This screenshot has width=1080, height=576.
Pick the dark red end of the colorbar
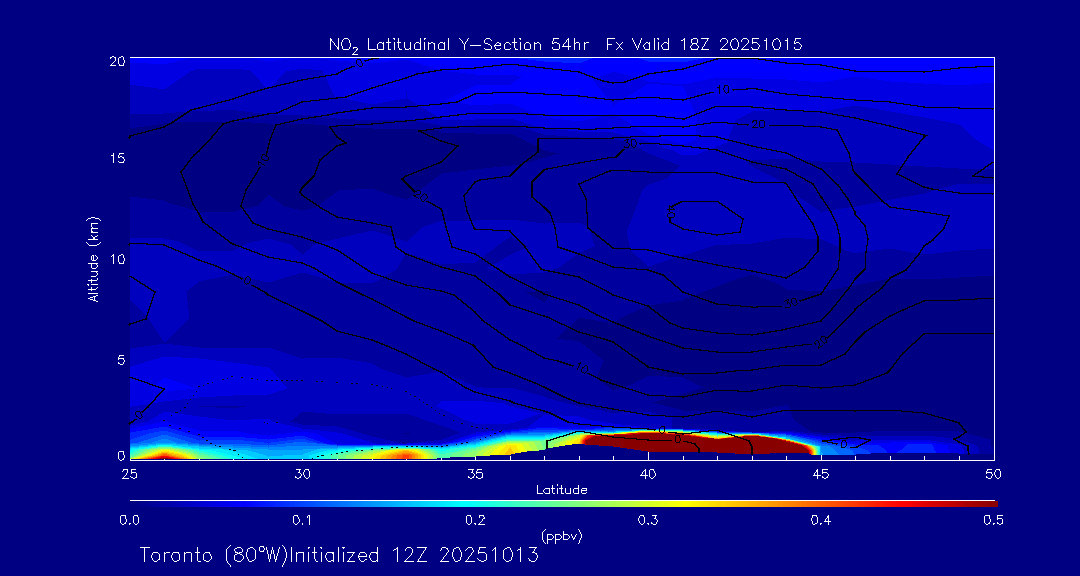pos(975,503)
